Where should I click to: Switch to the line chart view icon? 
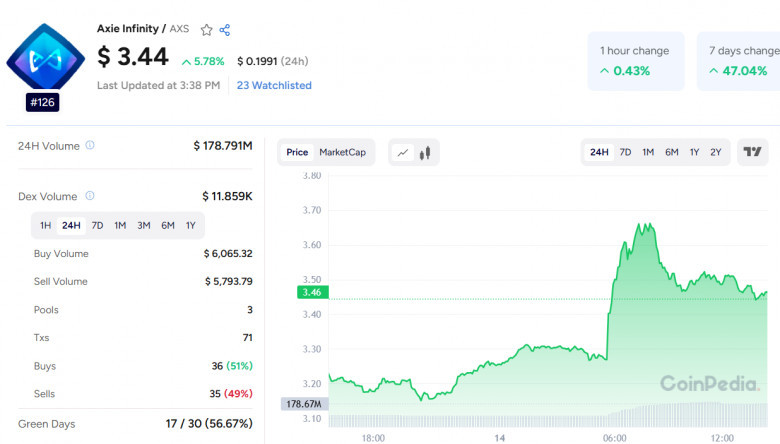pos(403,153)
